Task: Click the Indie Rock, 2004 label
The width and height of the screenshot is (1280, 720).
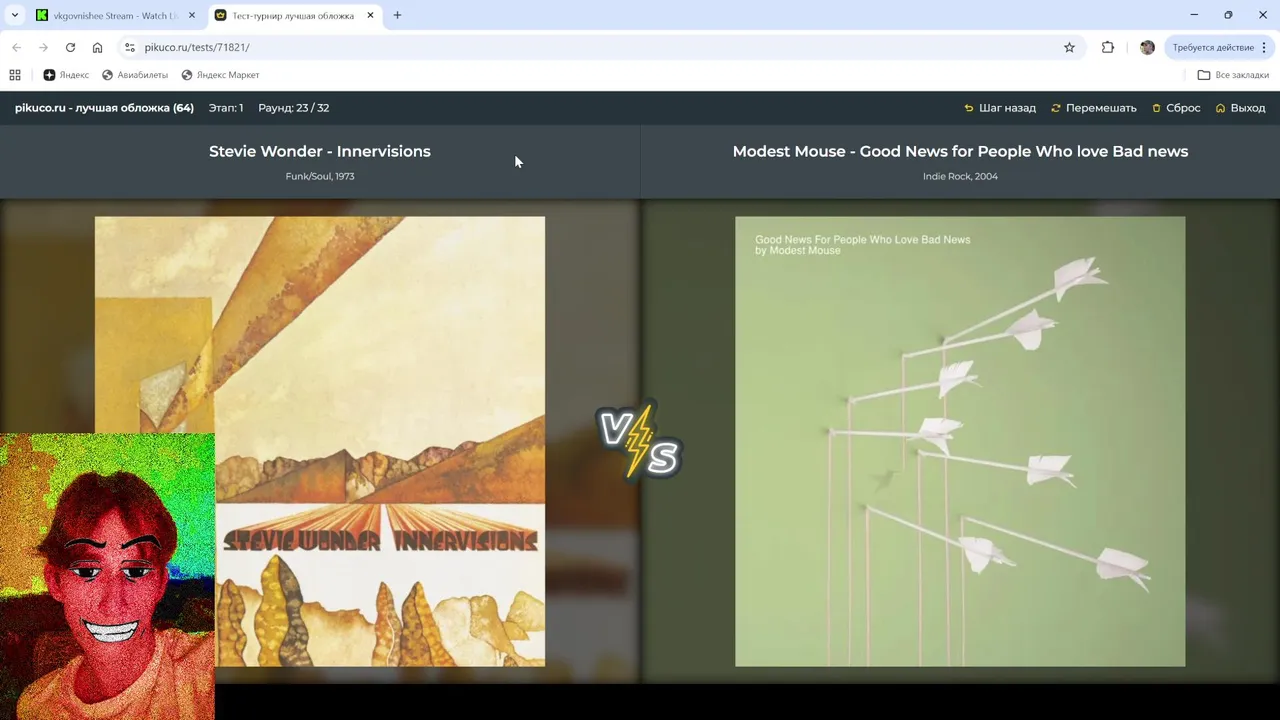Action: click(960, 176)
